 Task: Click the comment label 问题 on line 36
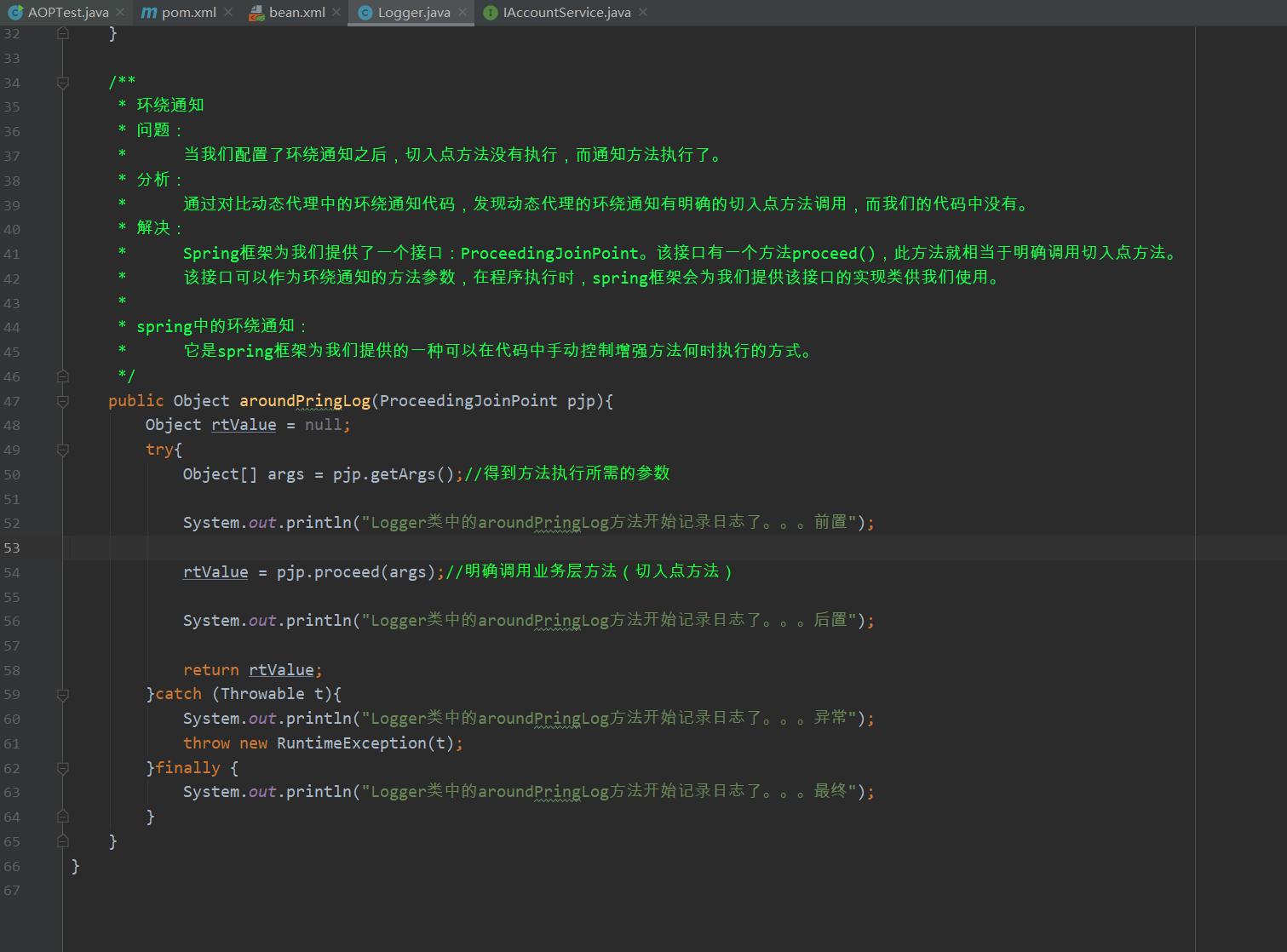click(x=153, y=130)
